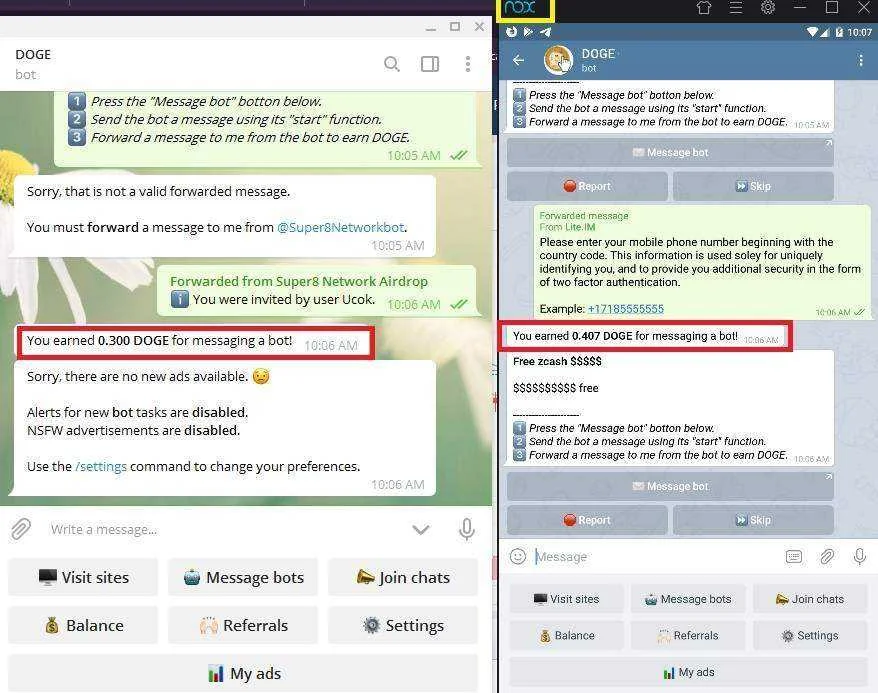The height and width of the screenshot is (693, 878).
Task: Click the lower Skip button in the Nox chat
Action: pyautogui.click(x=753, y=520)
